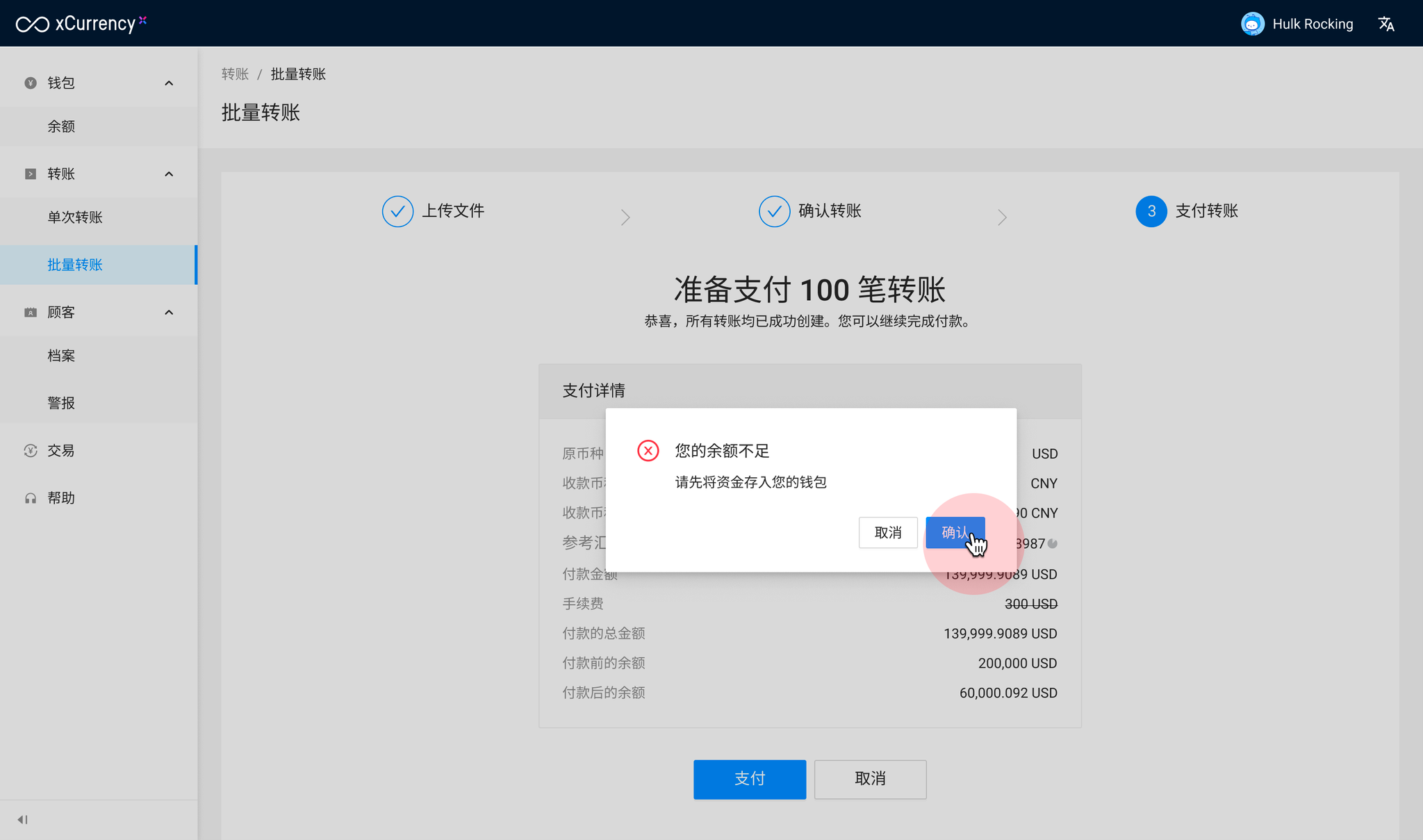
Task: Click the 帮助 headphone icon
Action: pyautogui.click(x=31, y=498)
